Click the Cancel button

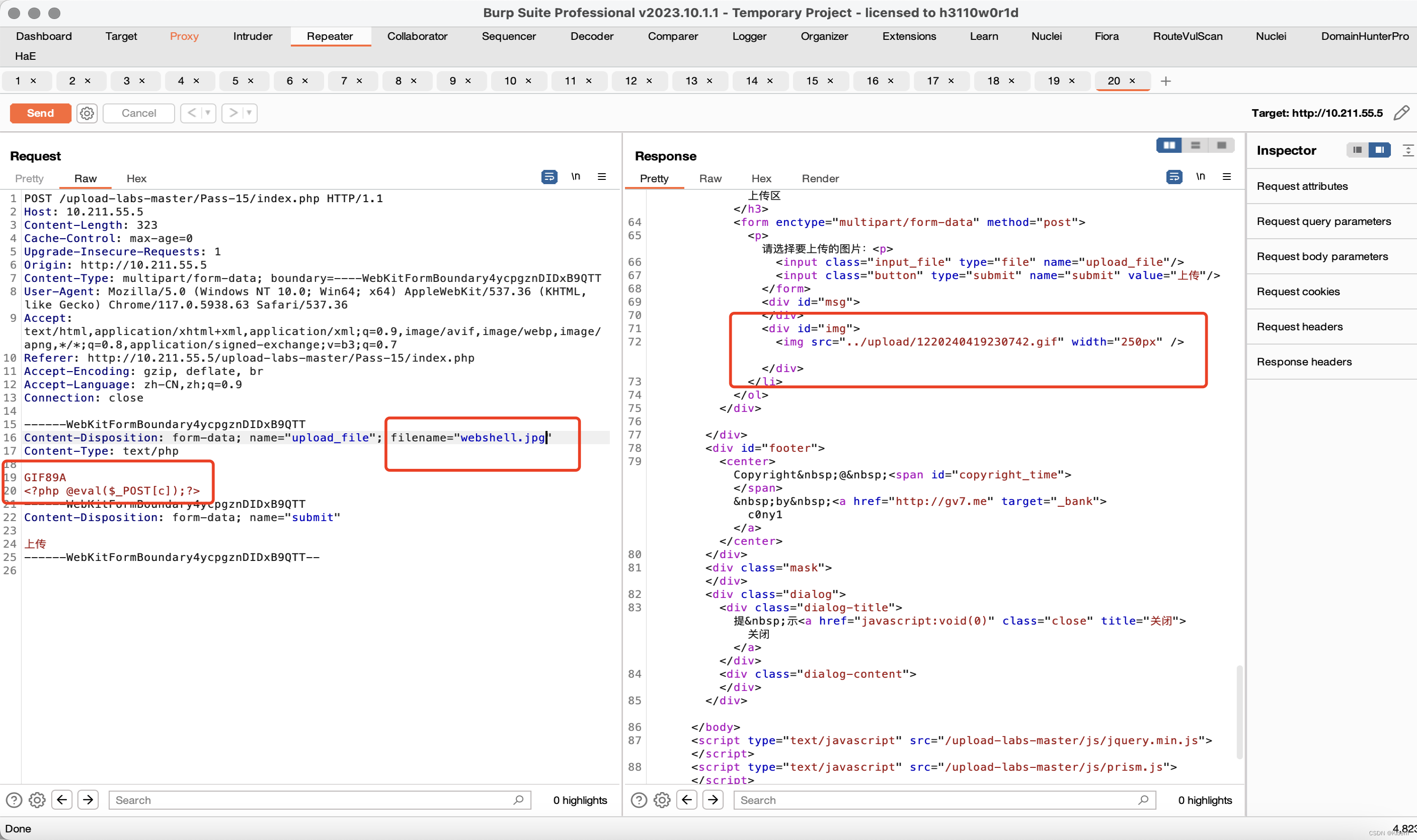tap(139, 113)
